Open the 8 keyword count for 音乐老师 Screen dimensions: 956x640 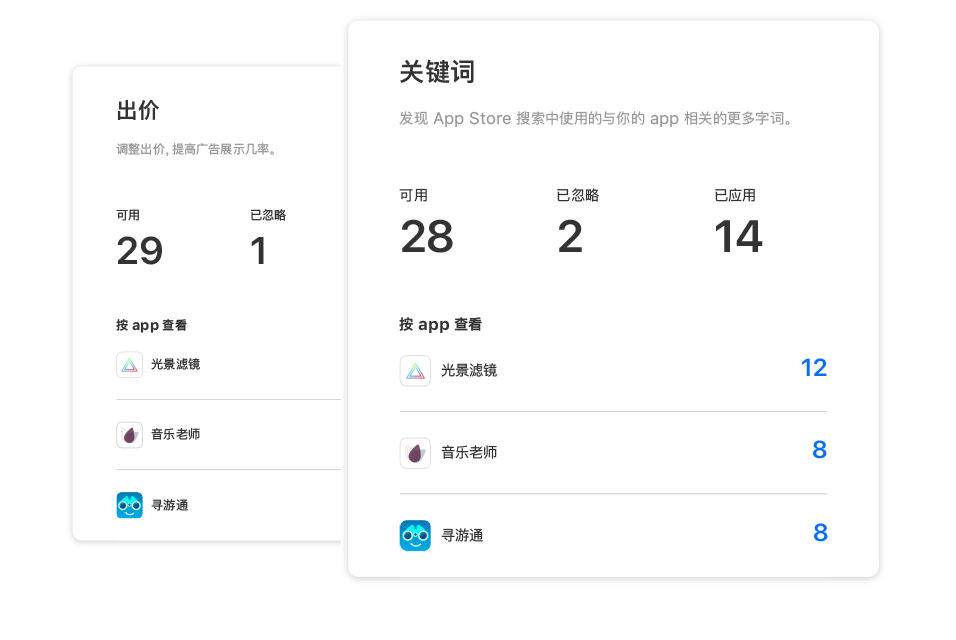(x=819, y=450)
